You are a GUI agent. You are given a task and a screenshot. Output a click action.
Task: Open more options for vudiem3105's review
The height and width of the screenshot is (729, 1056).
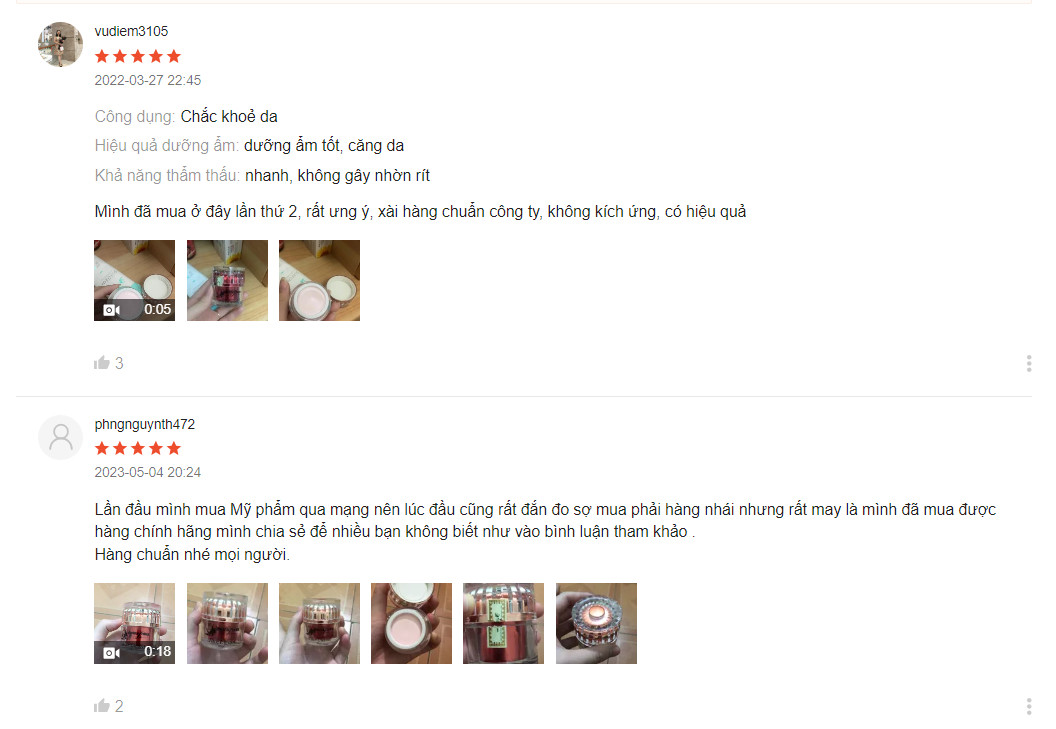(x=1029, y=364)
